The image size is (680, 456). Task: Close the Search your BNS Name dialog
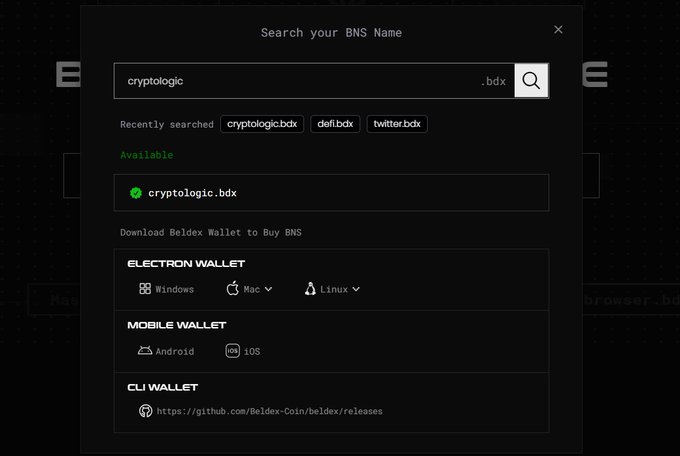[x=558, y=30]
